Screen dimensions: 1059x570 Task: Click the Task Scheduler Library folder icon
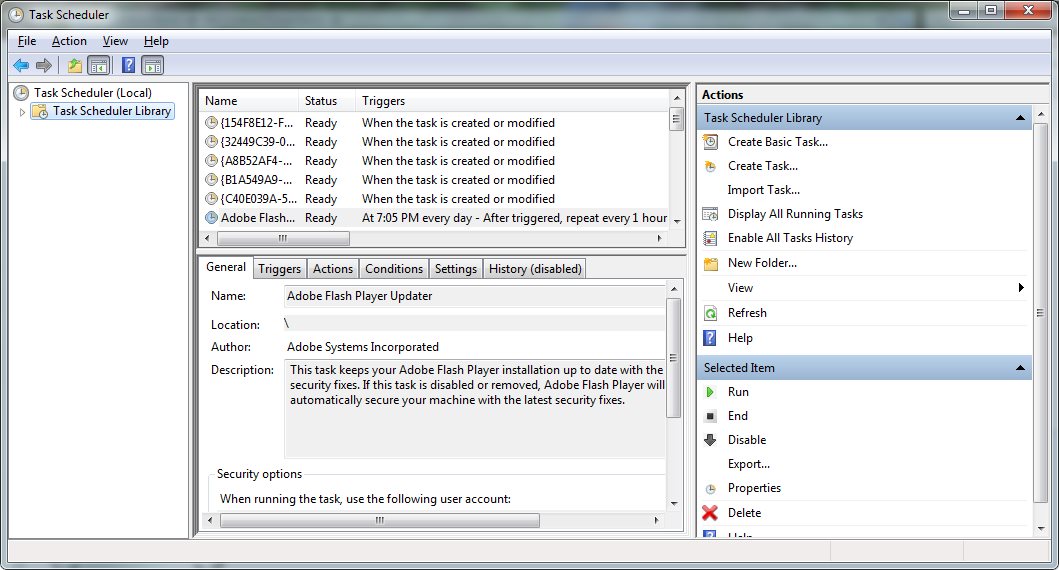tap(41, 111)
